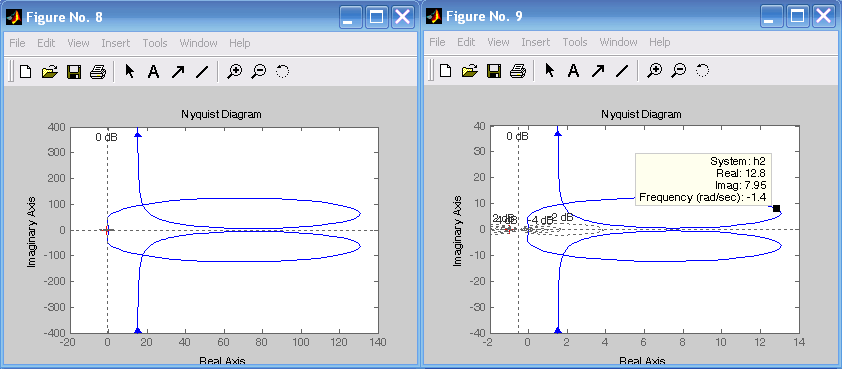This screenshot has height=369, width=842.
Task: Select Insert Arrow tool in Figure No. 9
Action: pos(598,70)
